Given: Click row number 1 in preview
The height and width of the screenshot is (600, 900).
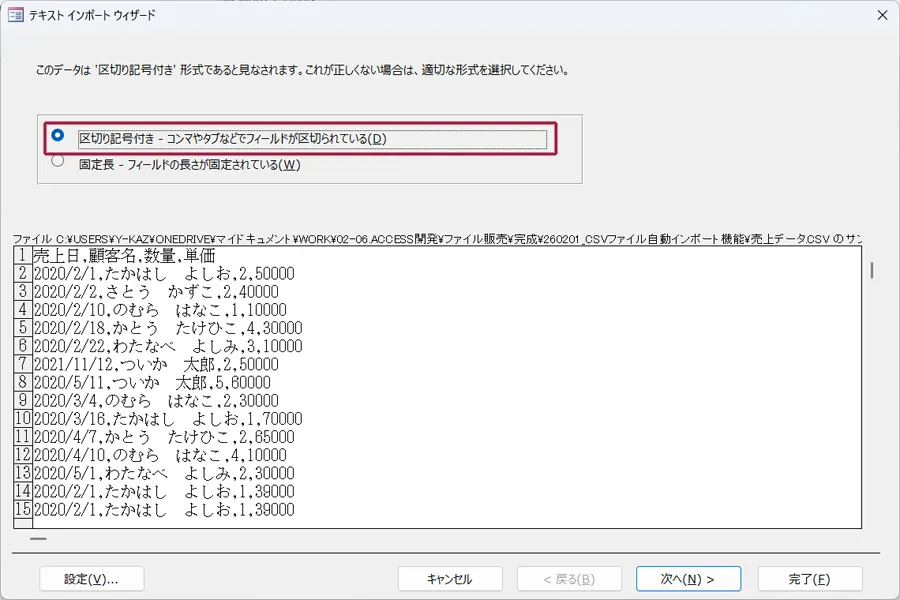Looking at the screenshot, I should coord(22,255).
